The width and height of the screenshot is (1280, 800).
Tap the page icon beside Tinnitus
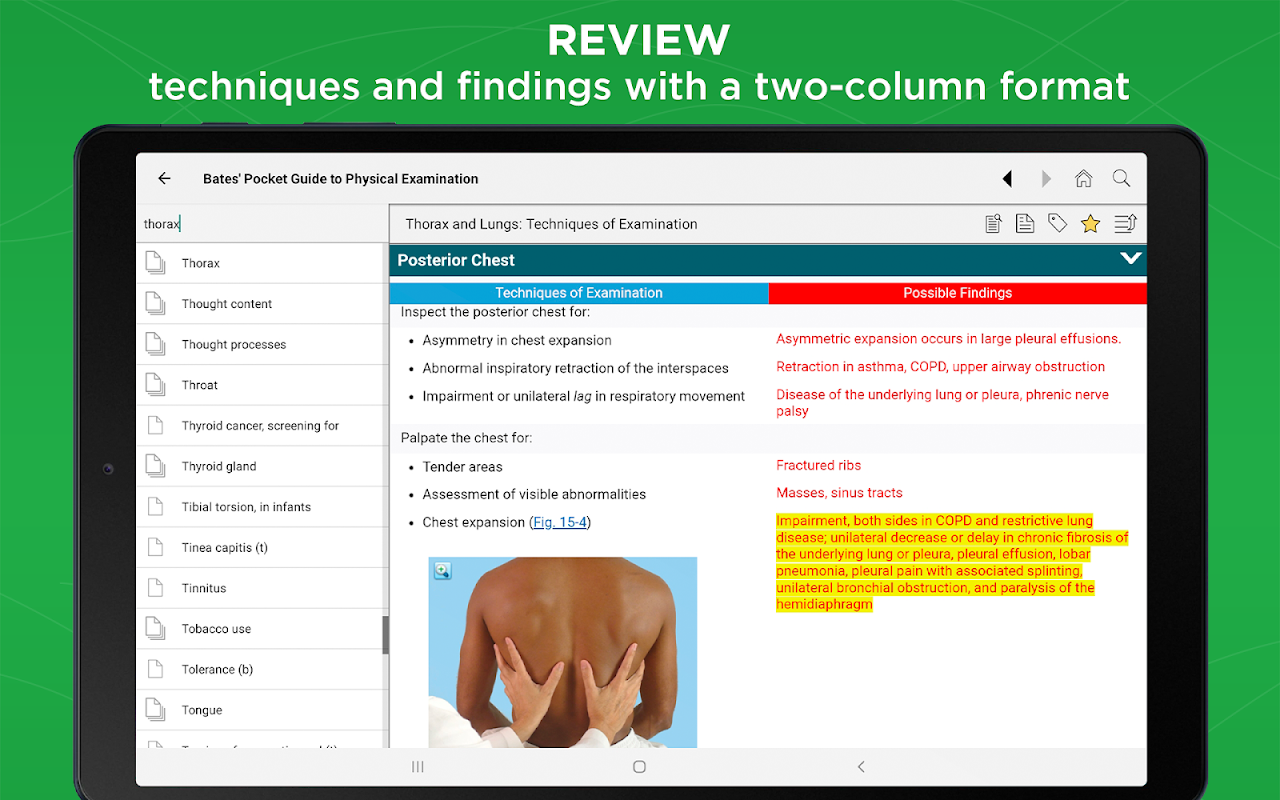tap(155, 588)
